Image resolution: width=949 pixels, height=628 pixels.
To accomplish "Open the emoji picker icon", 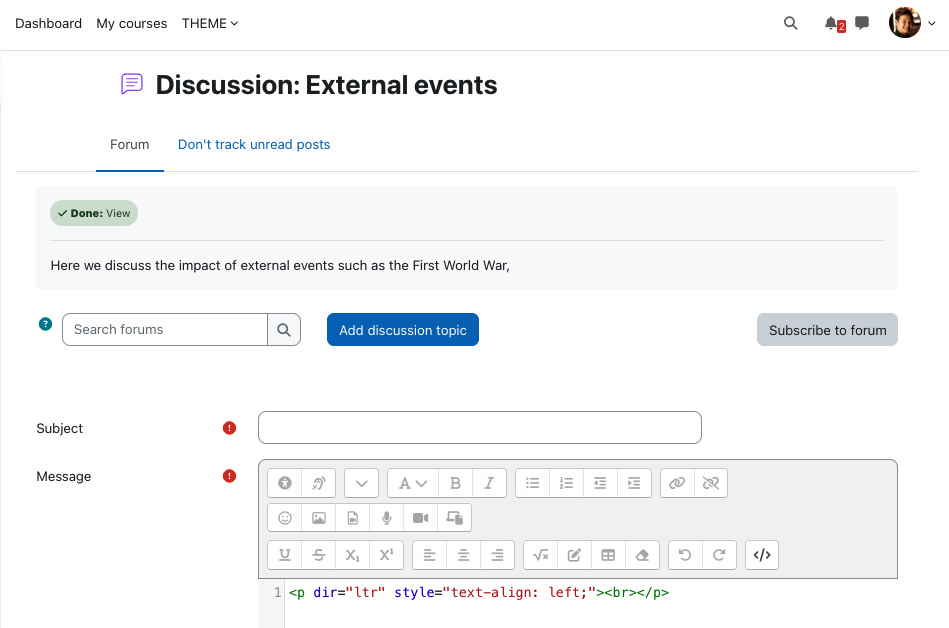I will [x=284, y=518].
